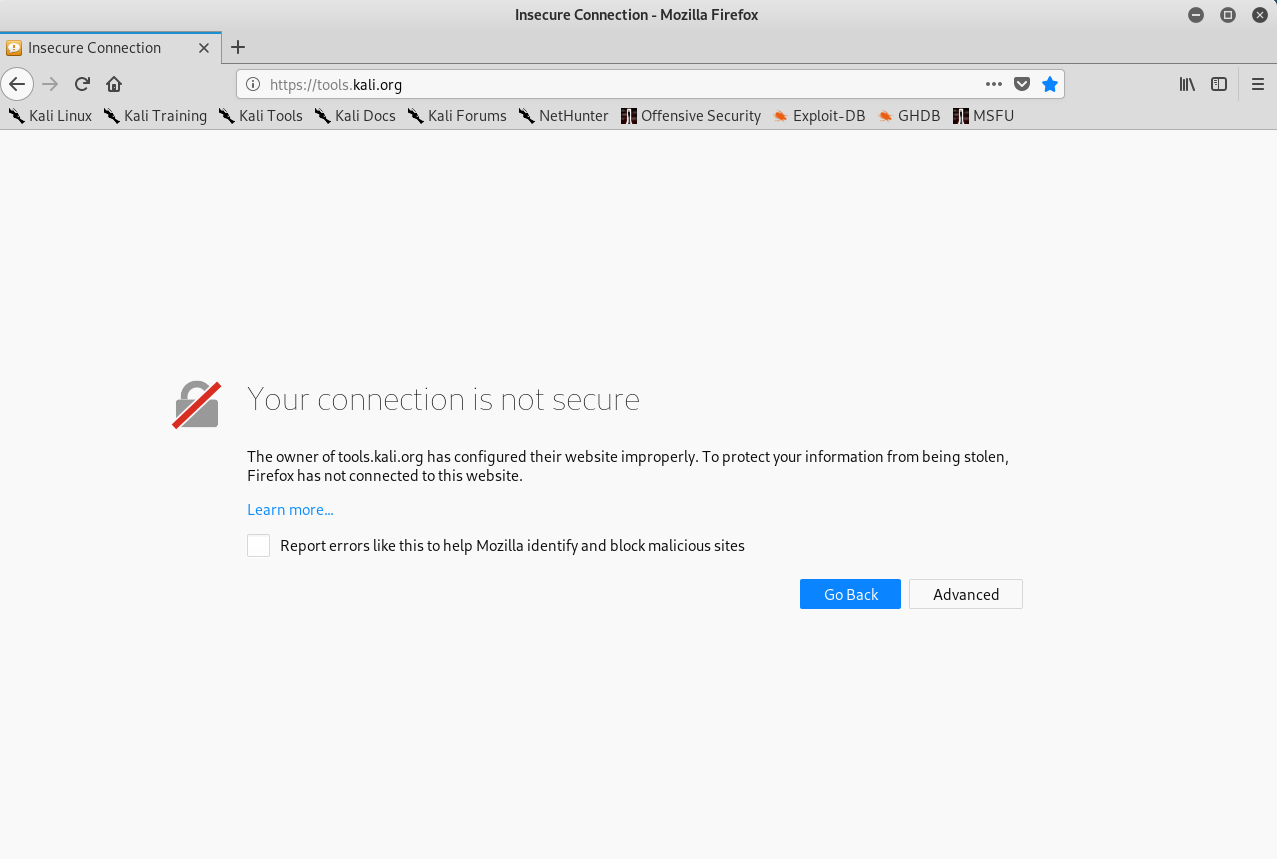Image resolution: width=1277 pixels, height=859 pixels.
Task: Go to the Firefox home page icon
Action: pyautogui.click(x=114, y=84)
